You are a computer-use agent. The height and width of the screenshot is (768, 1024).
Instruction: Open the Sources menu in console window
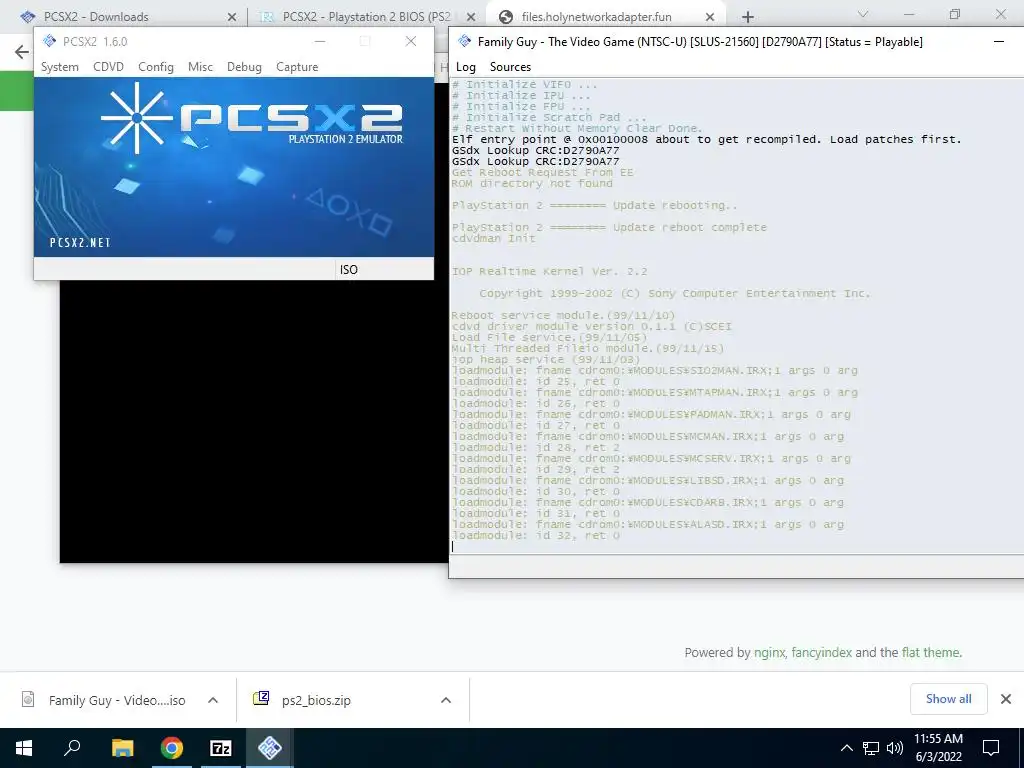(x=510, y=67)
